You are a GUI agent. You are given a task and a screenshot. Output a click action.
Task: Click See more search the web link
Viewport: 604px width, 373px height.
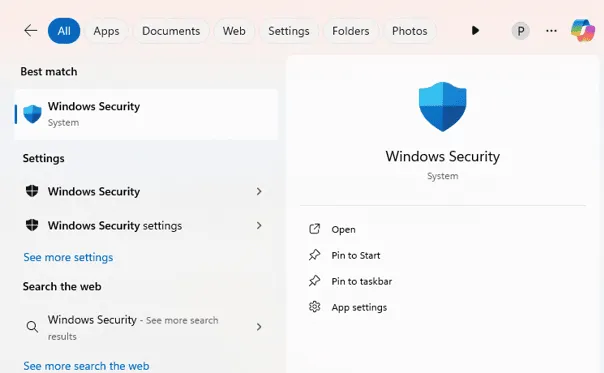tap(86, 366)
